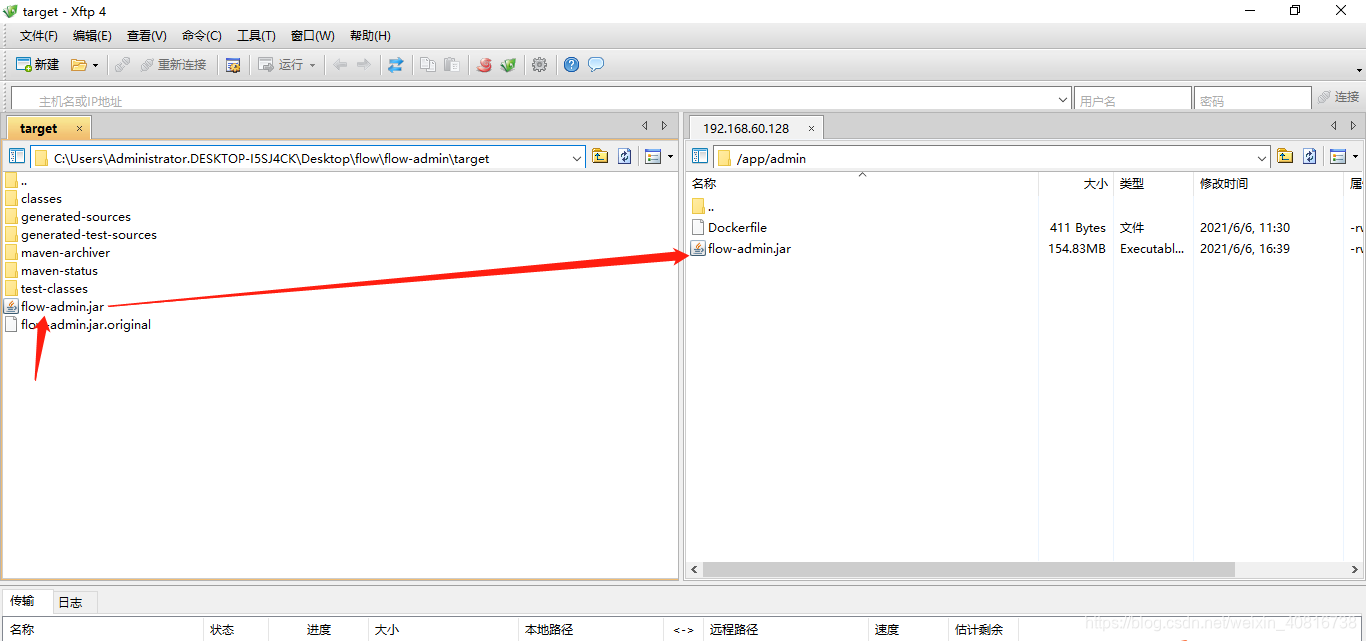Click the paste toolbar icon
The image size is (1366, 641).
click(452, 65)
